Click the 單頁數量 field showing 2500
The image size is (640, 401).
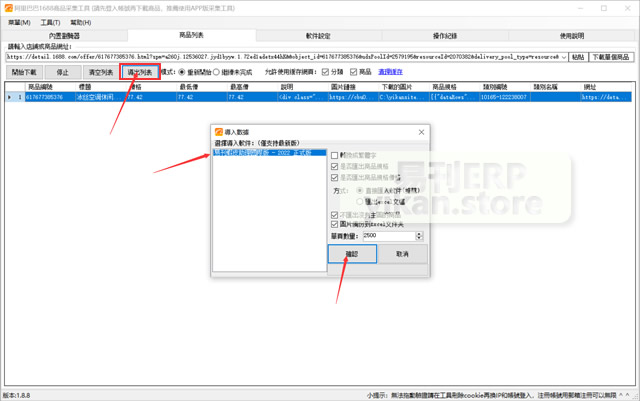click(x=390, y=235)
